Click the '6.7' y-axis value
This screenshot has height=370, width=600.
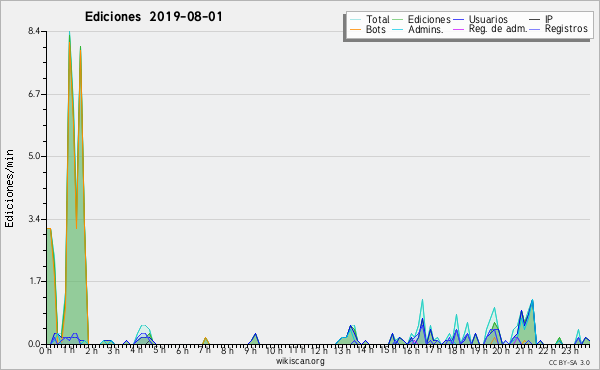click(34, 94)
